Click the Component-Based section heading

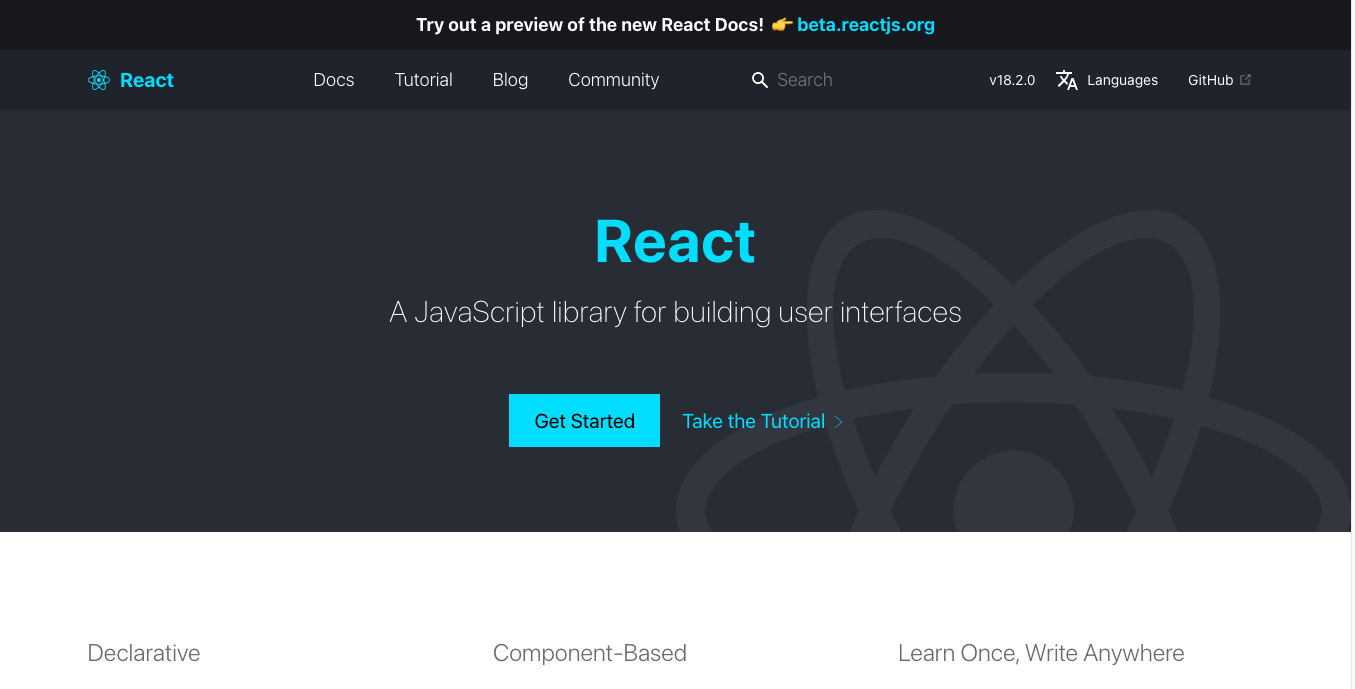589,653
